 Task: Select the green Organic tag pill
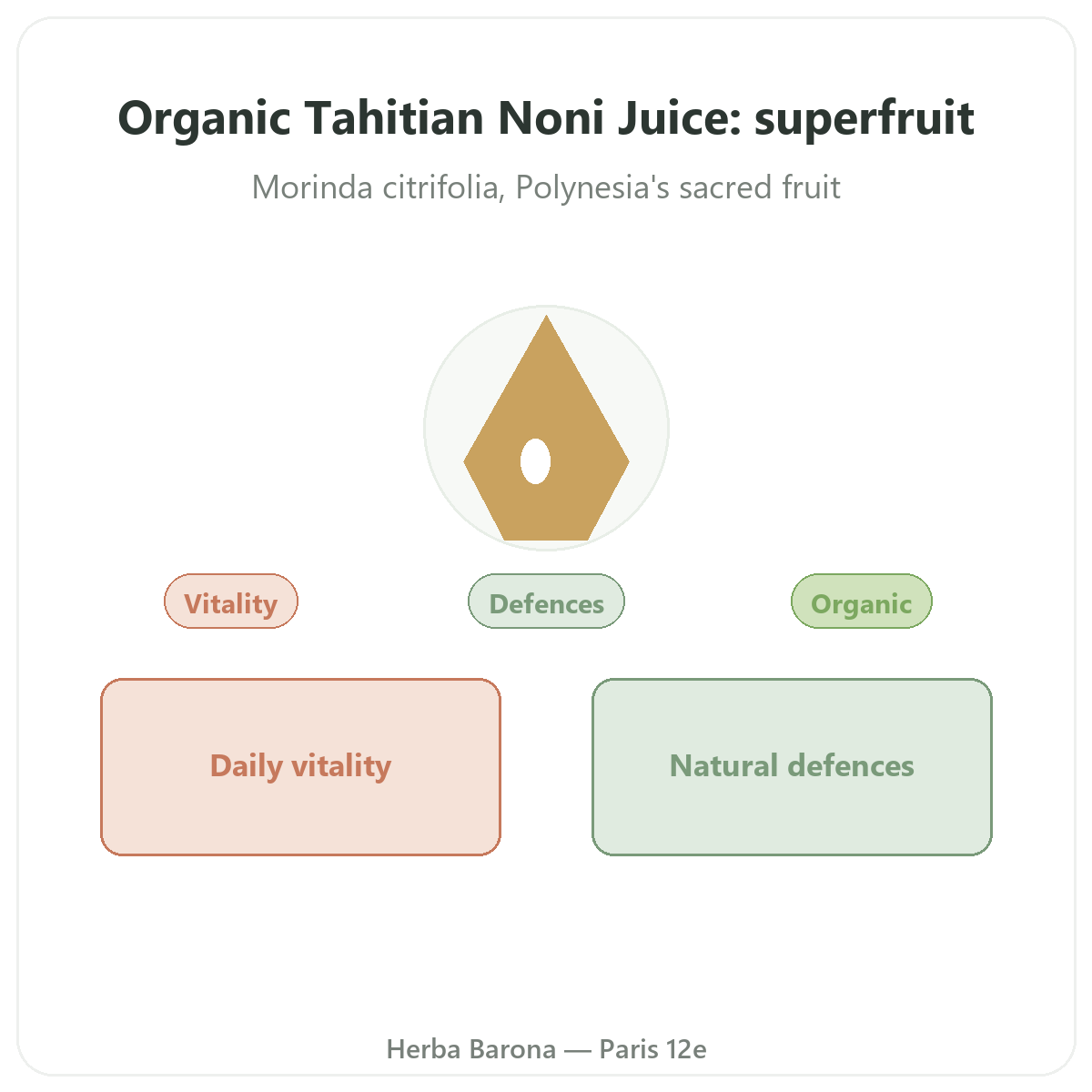point(862,602)
